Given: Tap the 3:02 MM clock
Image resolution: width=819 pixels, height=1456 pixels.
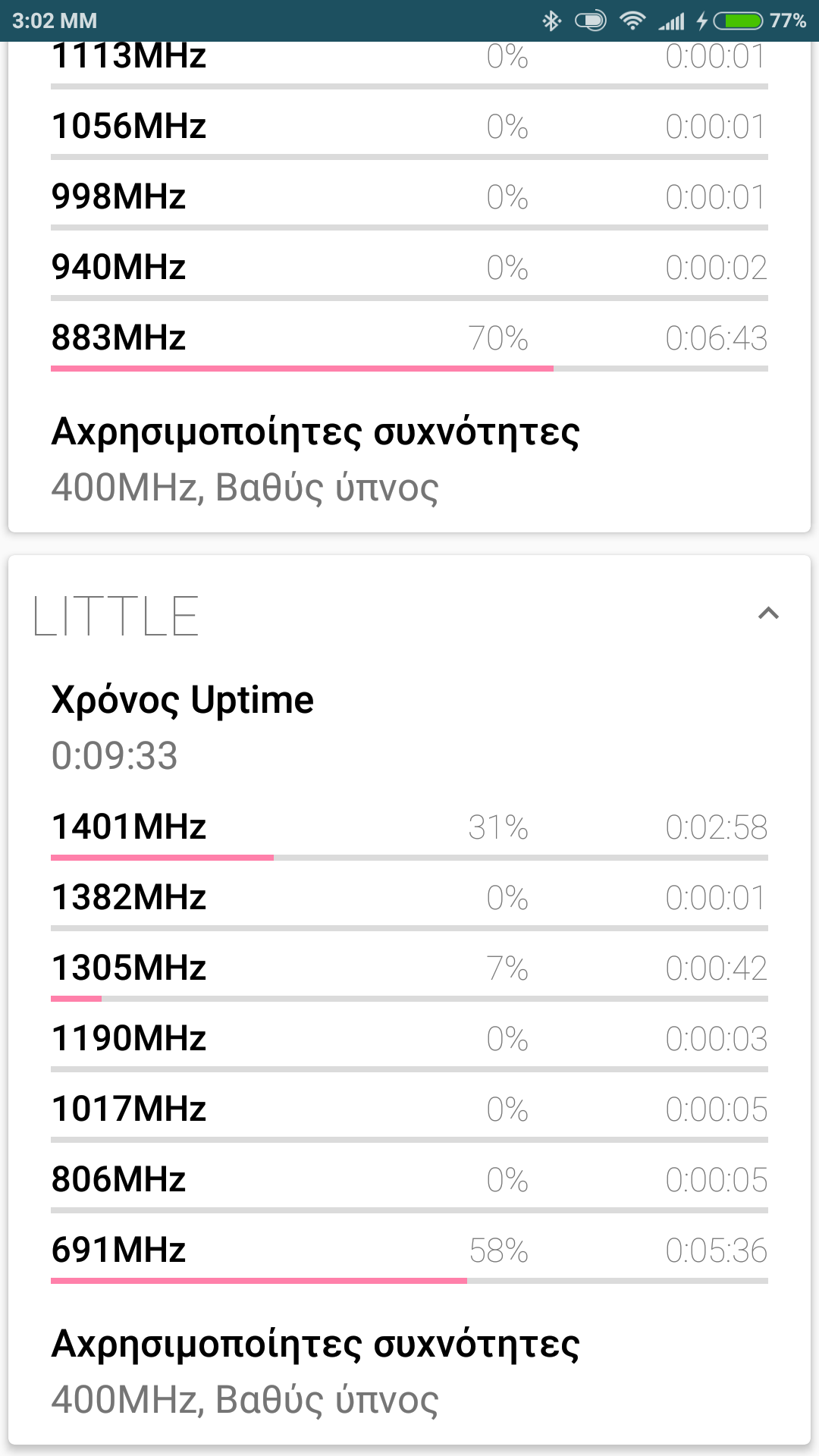Looking at the screenshot, I should [x=55, y=20].
